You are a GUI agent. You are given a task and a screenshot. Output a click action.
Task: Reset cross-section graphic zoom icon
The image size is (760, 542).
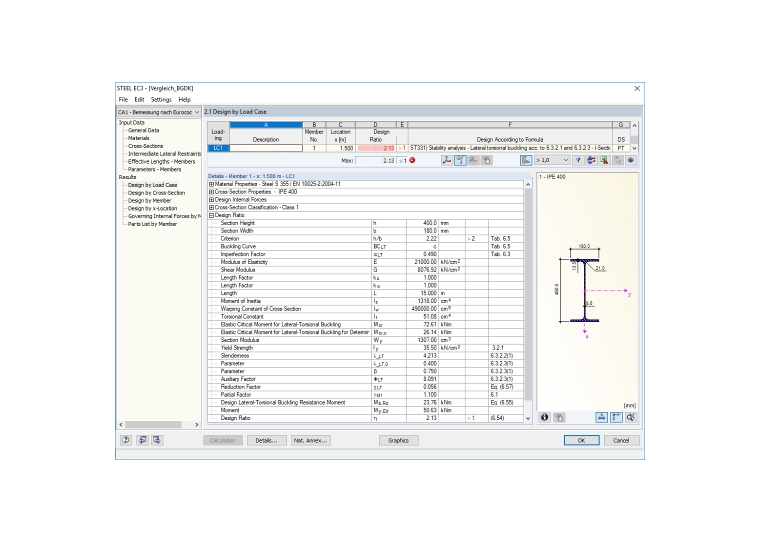[631, 417]
